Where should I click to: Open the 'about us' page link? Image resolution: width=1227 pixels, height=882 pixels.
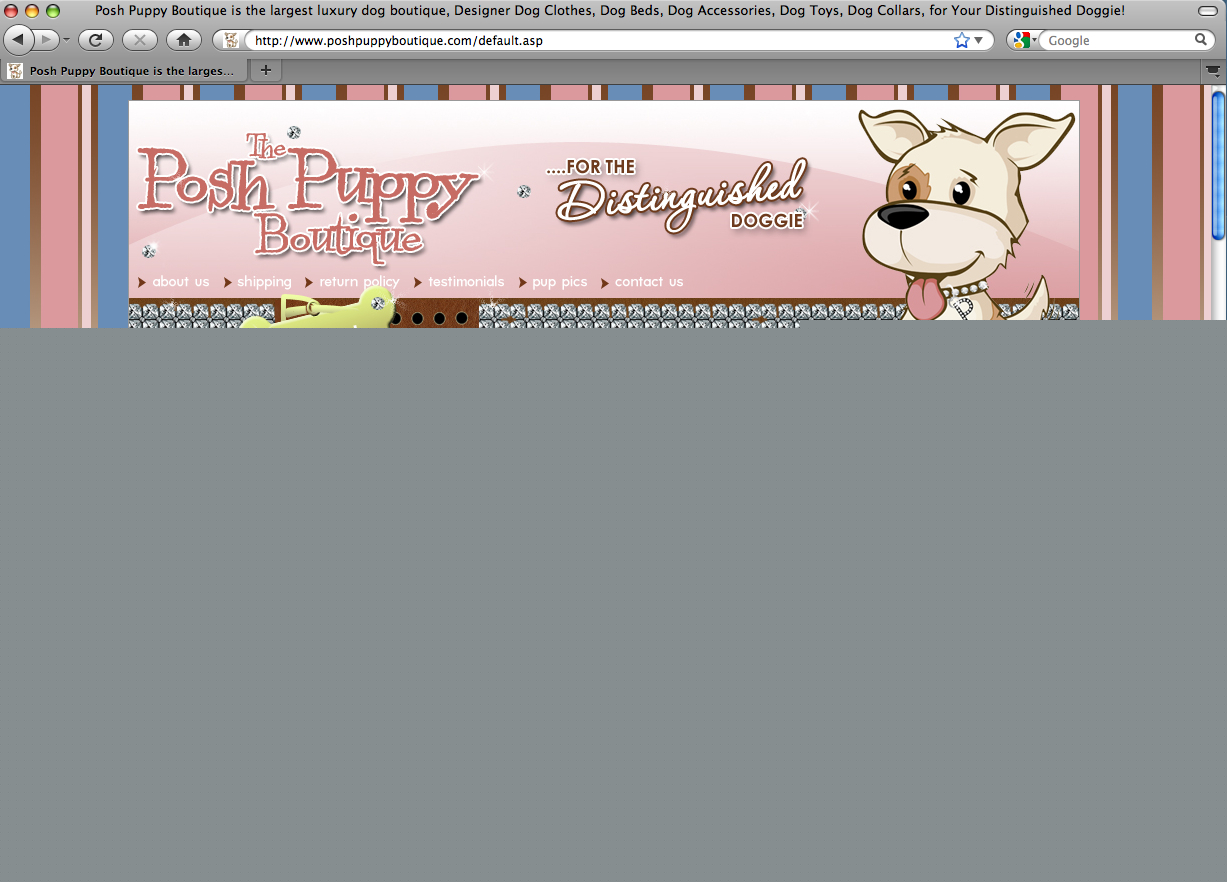[181, 282]
